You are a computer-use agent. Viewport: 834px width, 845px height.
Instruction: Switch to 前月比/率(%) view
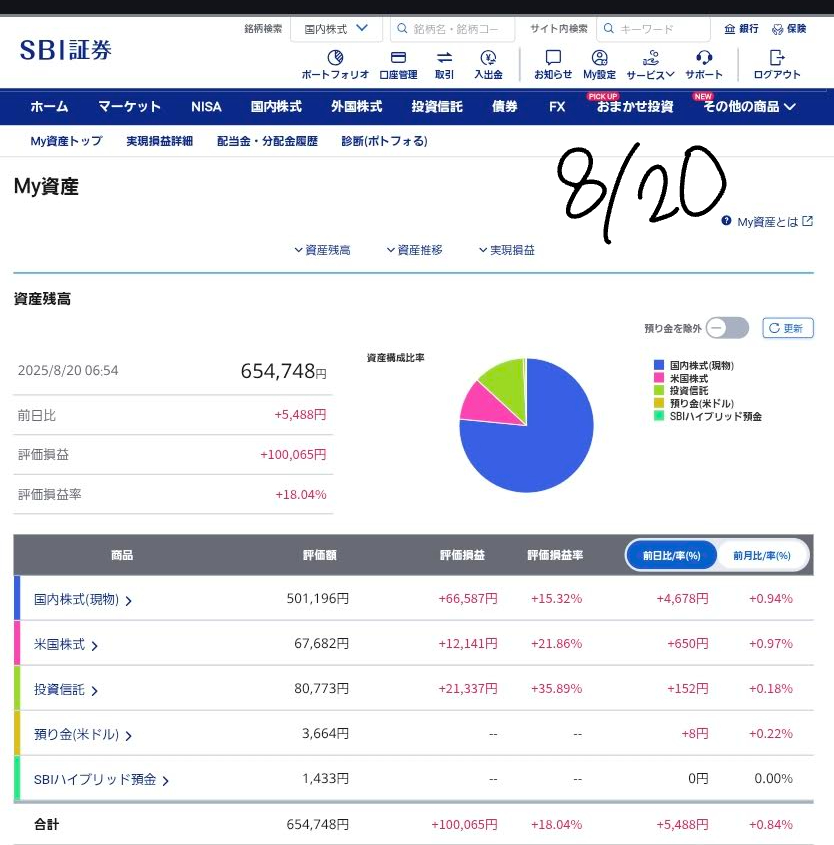point(761,555)
